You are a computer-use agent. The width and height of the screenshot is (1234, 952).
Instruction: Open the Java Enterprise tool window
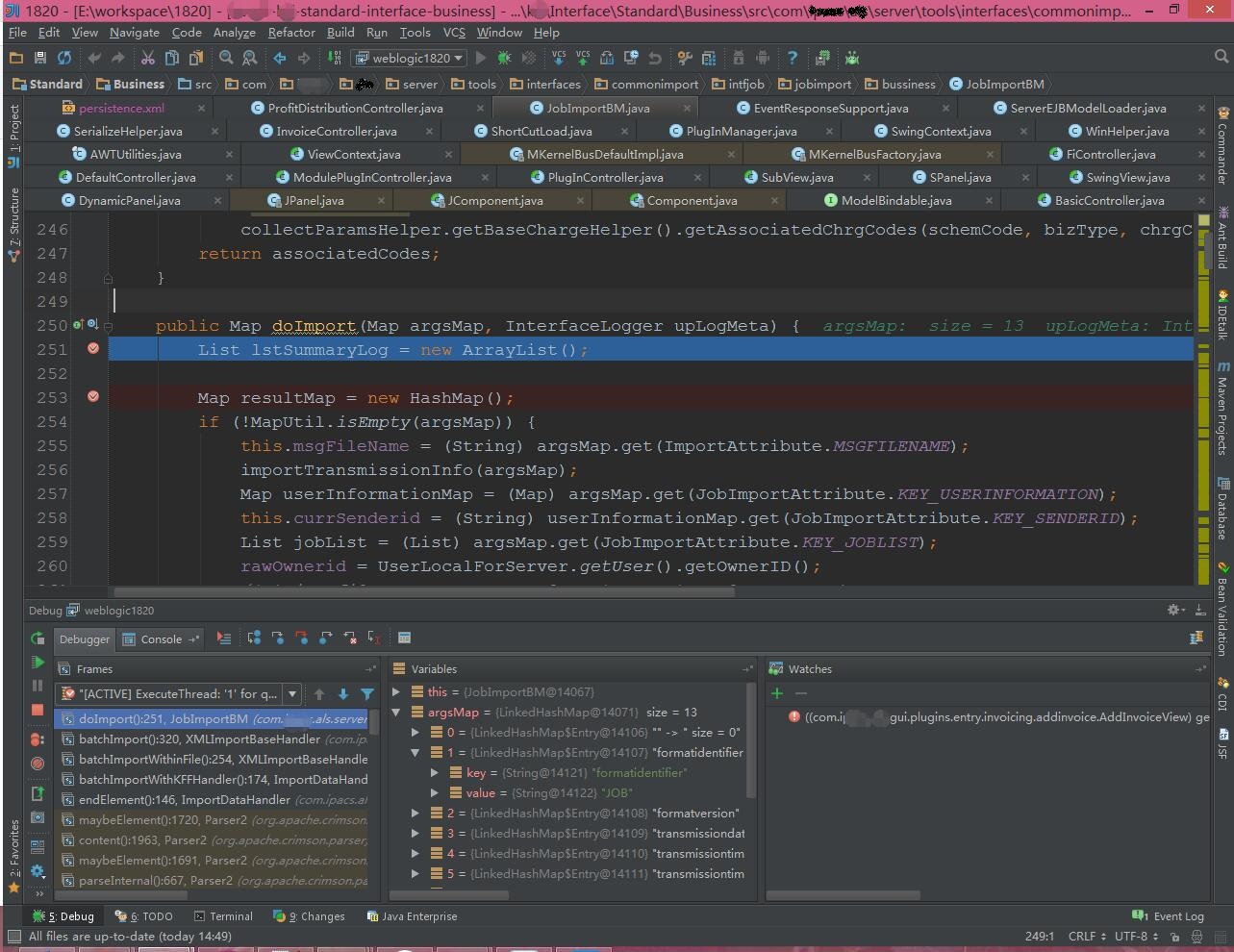tap(412, 916)
